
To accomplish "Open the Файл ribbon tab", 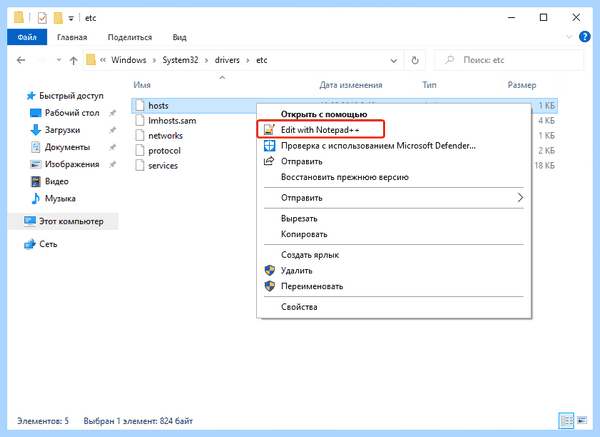I will 27,37.
